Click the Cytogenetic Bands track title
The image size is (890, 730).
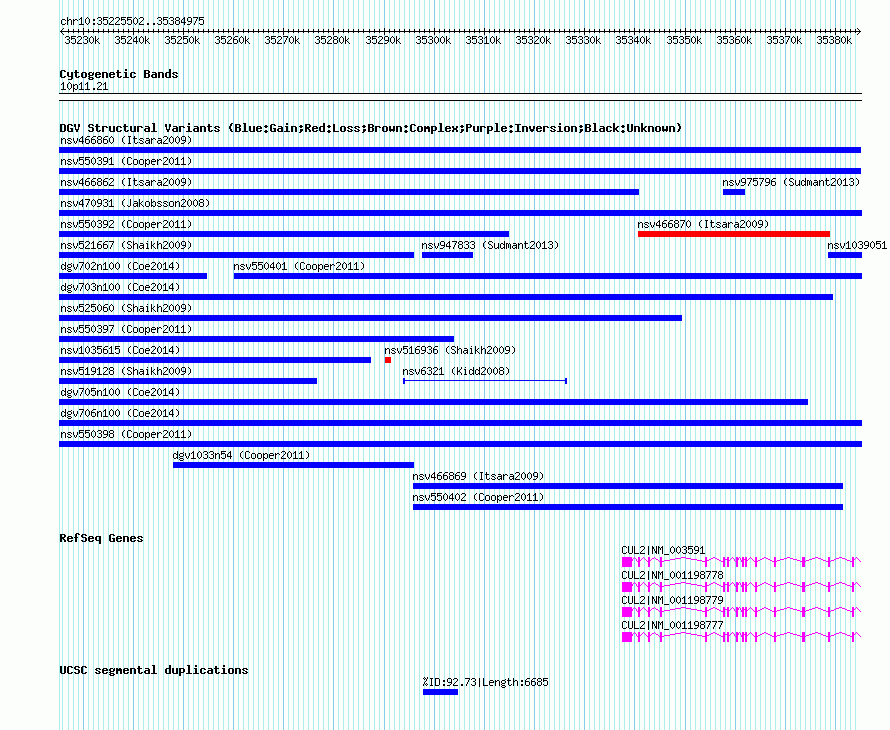[x=119, y=74]
